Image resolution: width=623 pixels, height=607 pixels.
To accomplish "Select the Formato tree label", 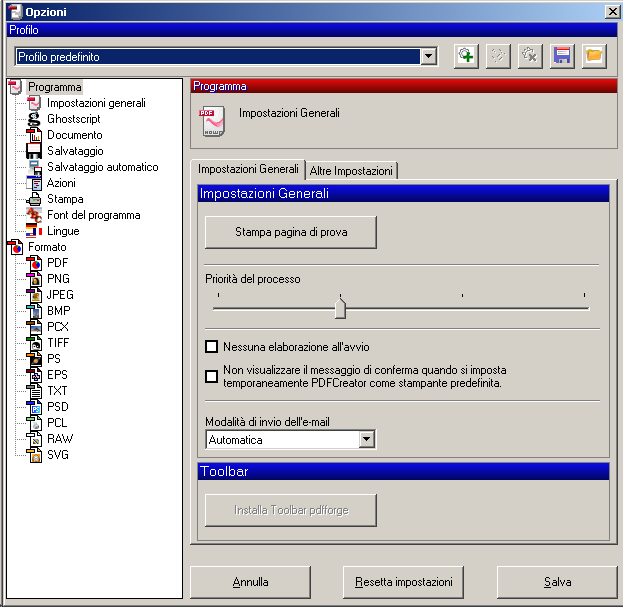I will click(47, 247).
